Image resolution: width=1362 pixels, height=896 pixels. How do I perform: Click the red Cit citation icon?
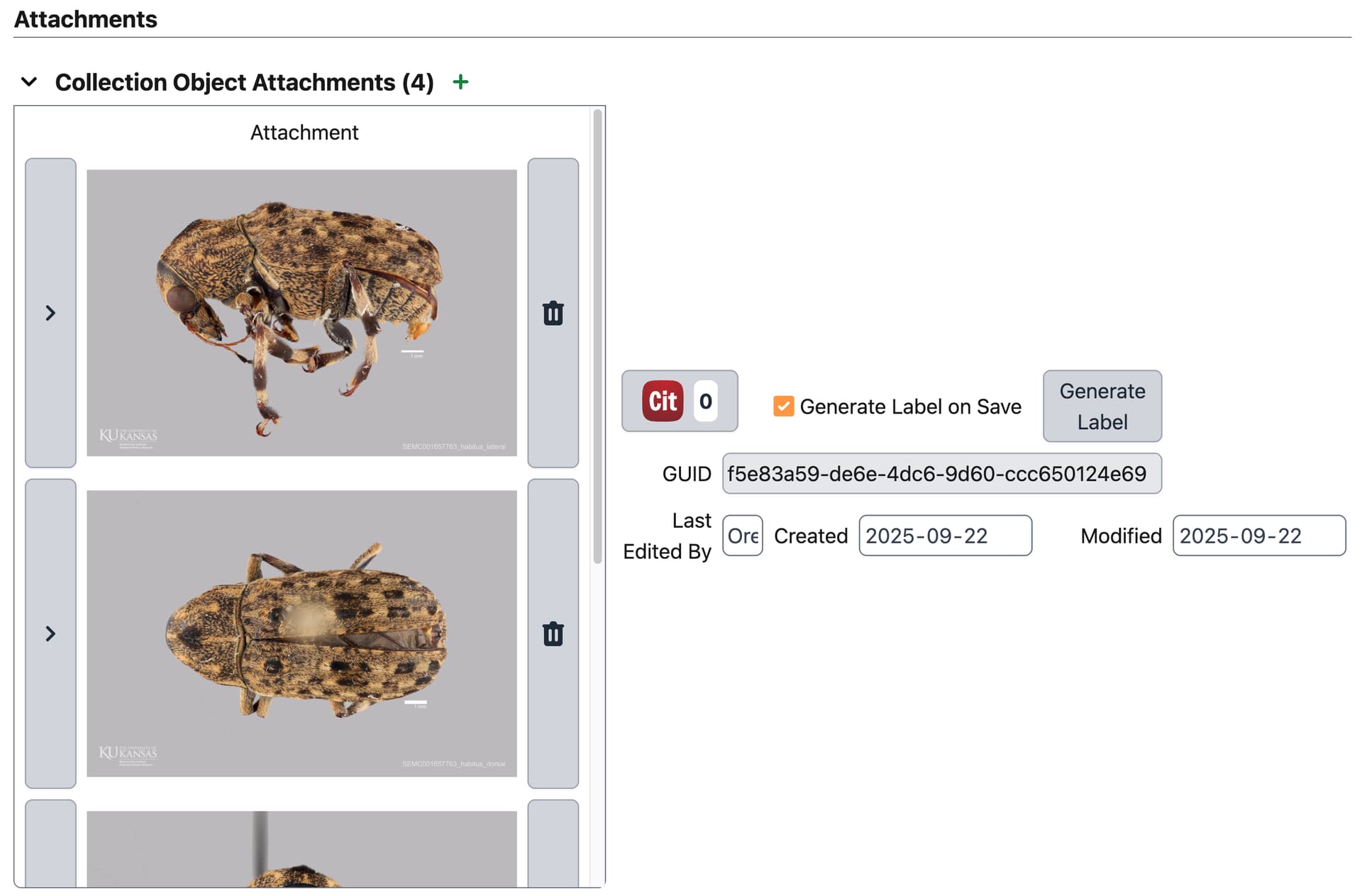(663, 401)
